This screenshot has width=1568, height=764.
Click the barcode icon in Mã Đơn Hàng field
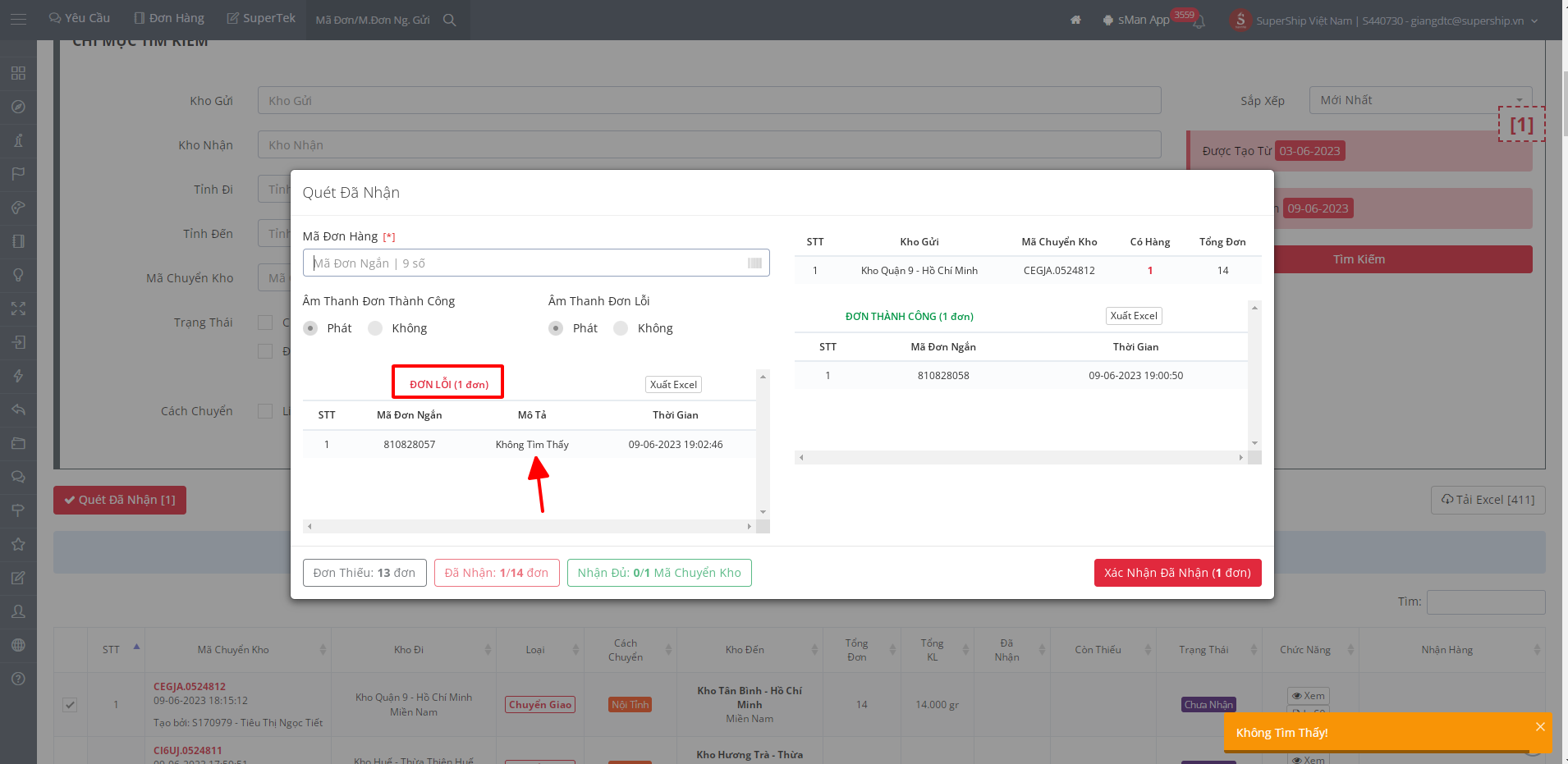coord(754,263)
